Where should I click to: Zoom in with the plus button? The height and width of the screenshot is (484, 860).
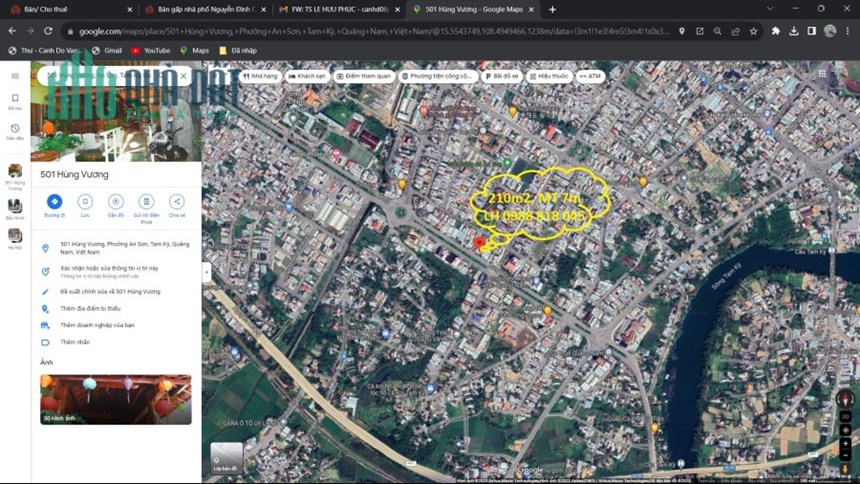point(845,443)
